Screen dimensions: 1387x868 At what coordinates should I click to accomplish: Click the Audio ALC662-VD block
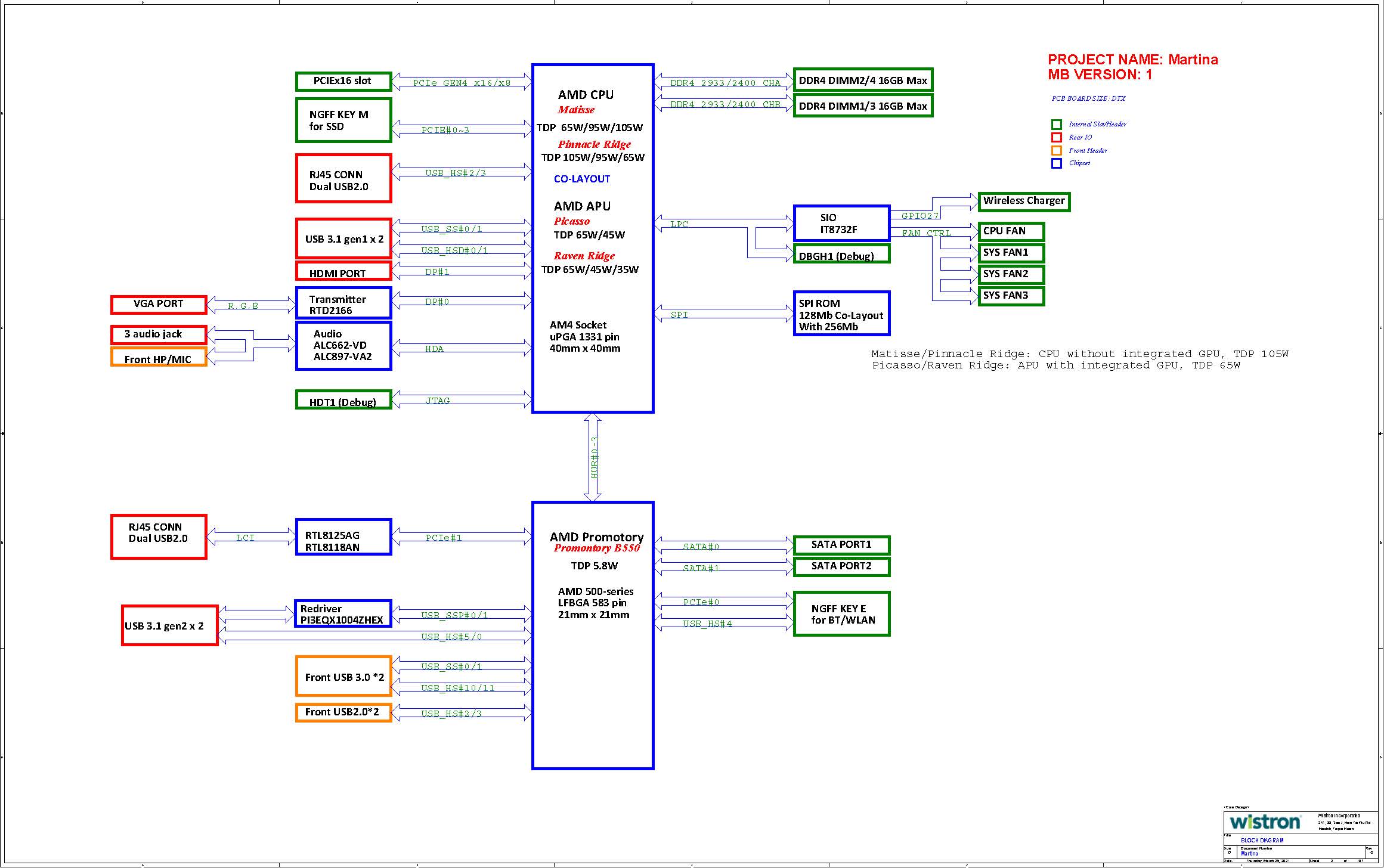(343, 346)
